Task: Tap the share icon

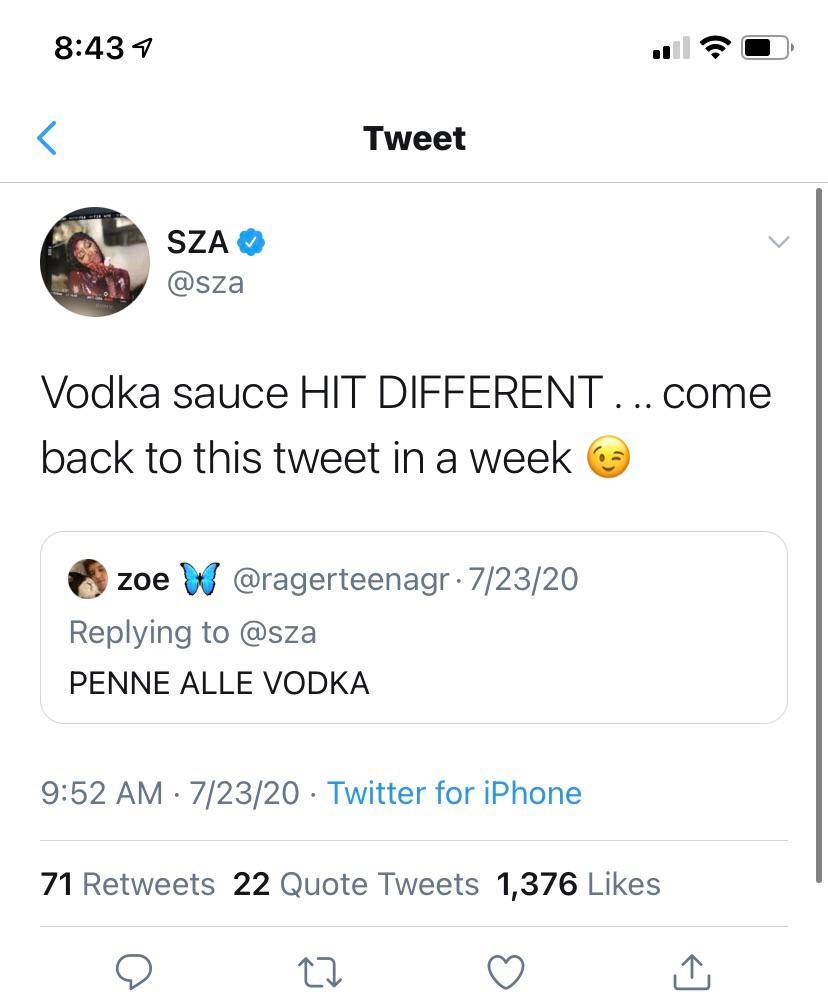Action: click(692, 970)
